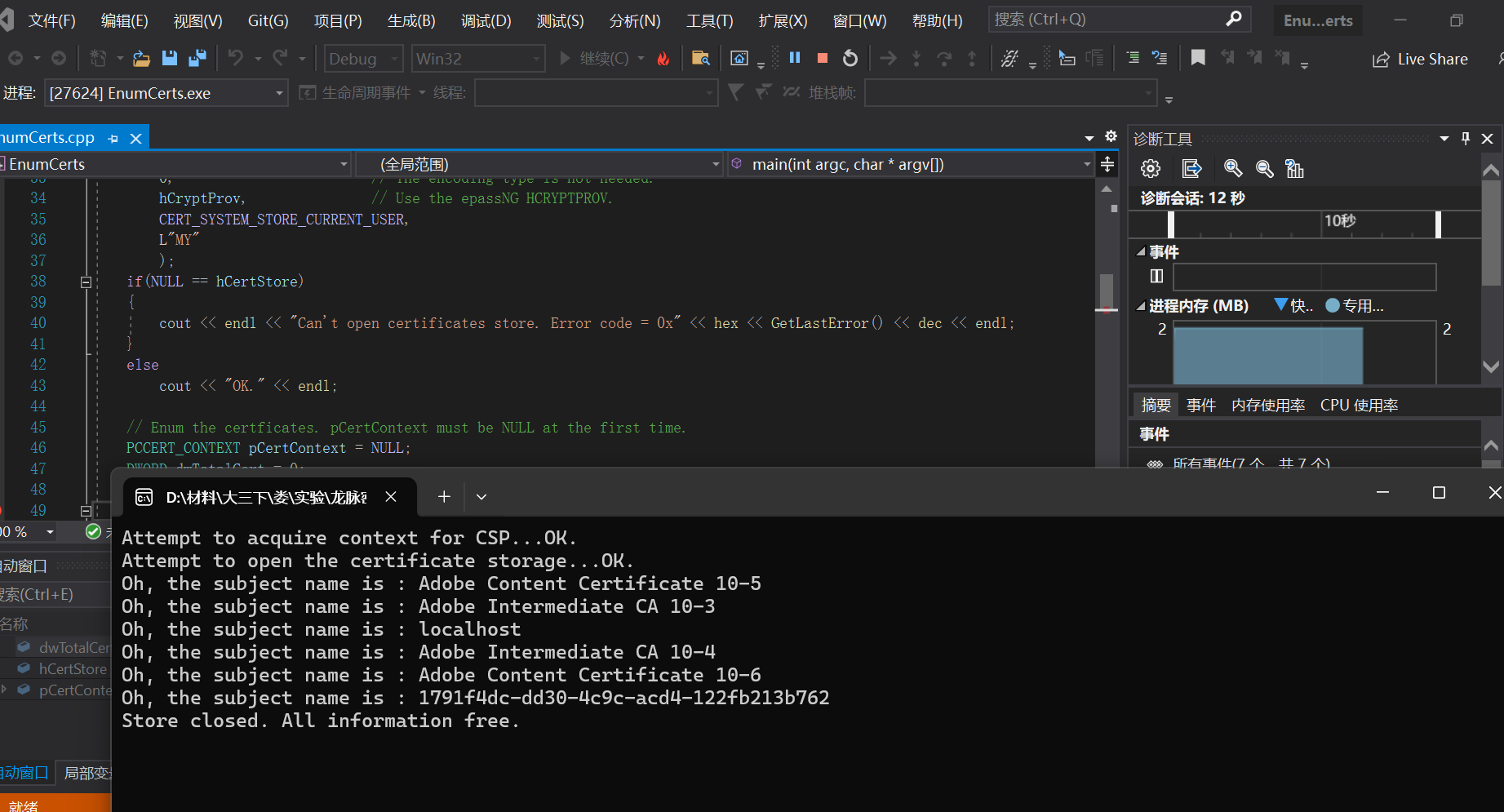Click the diagnostics panel vertical scrollbar
This screenshot has height=812, width=1504.
coord(1491,233)
